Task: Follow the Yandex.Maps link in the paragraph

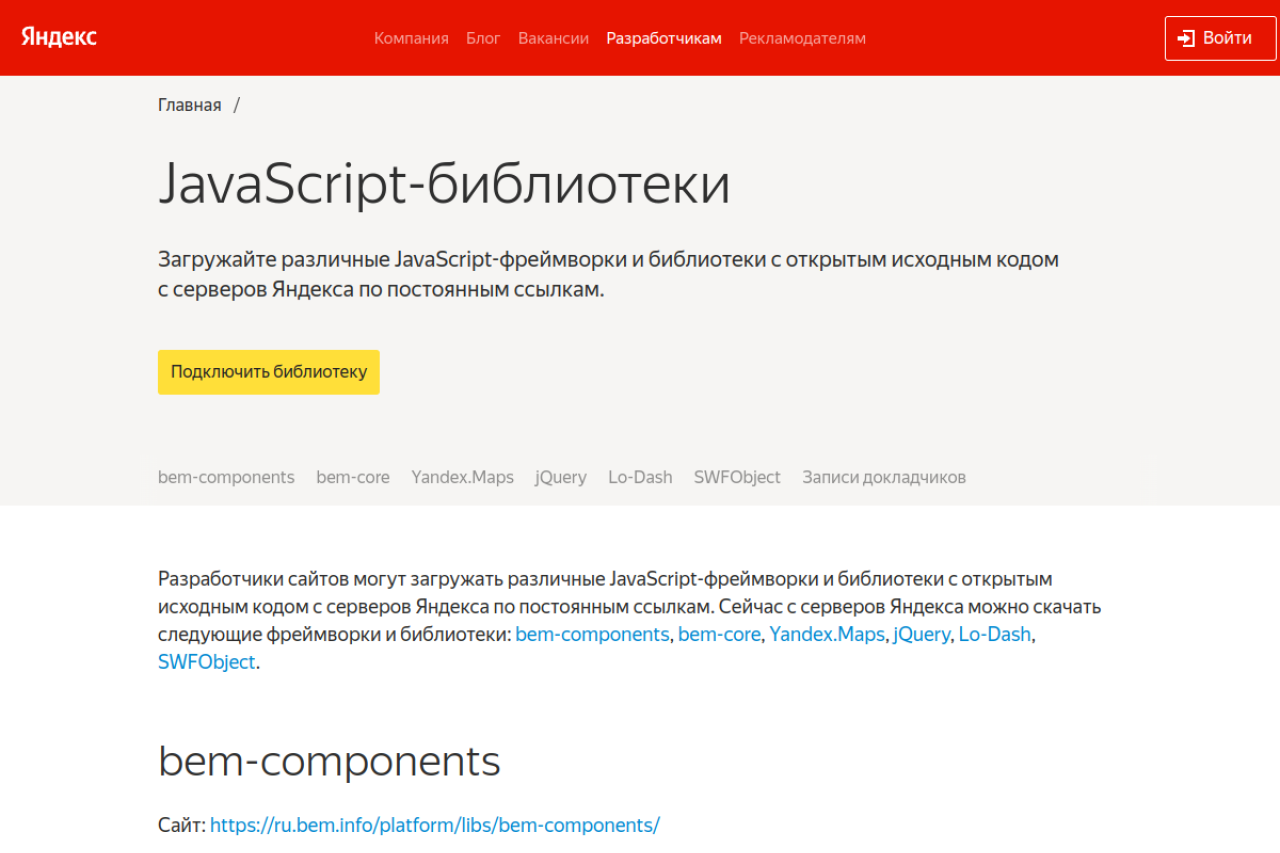Action: tap(826, 634)
